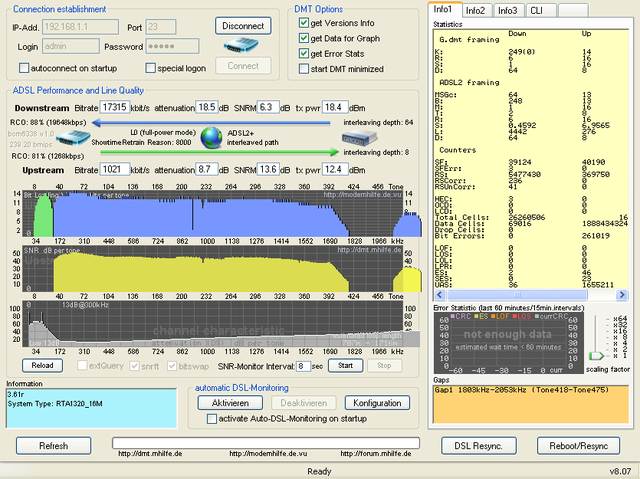Image resolution: width=640 pixels, height=479 pixels.
Task: Click the globe icon in the line quality panel
Action: pos(211,137)
